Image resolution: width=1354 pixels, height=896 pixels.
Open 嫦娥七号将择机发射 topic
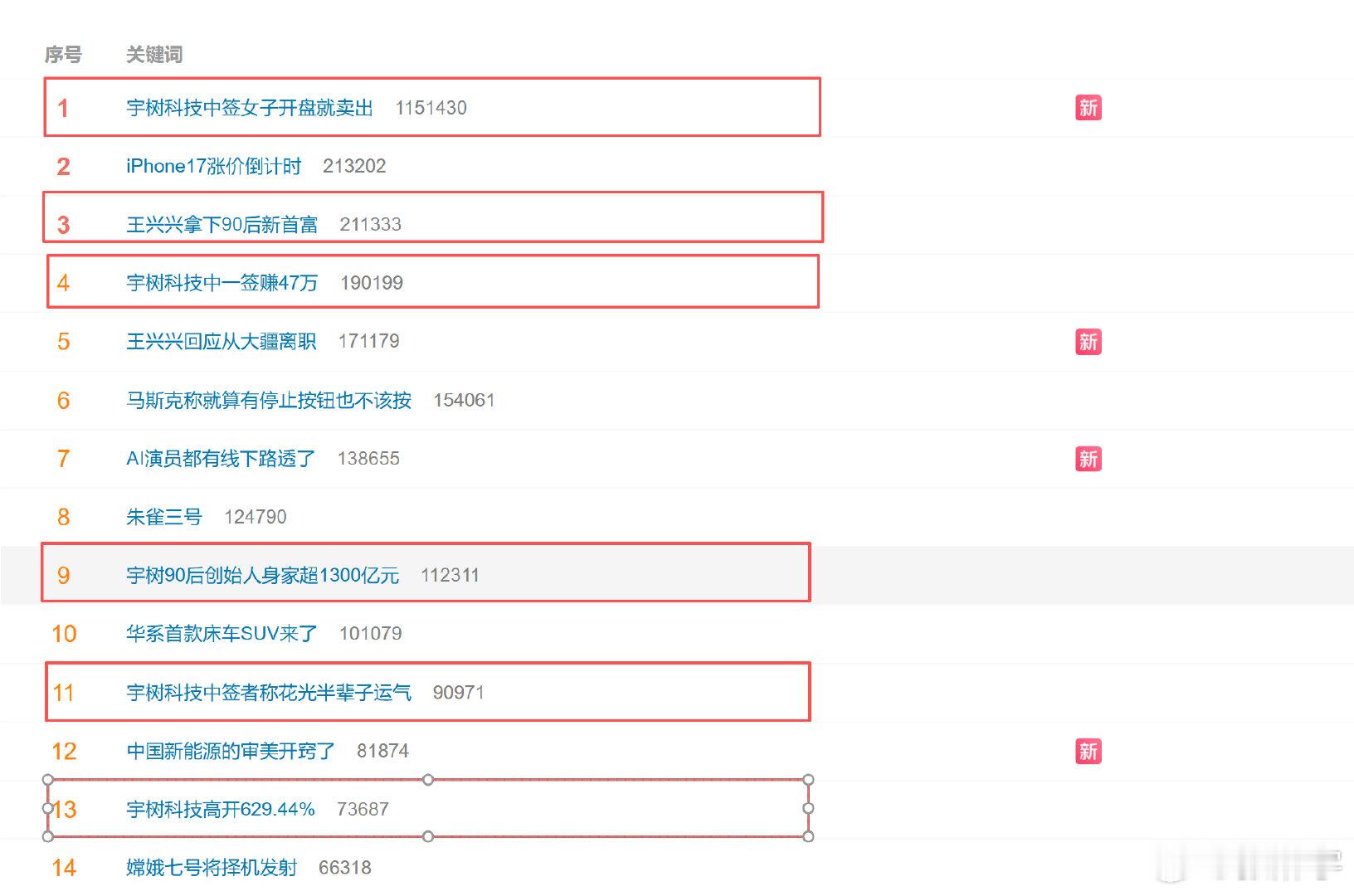coord(212,868)
